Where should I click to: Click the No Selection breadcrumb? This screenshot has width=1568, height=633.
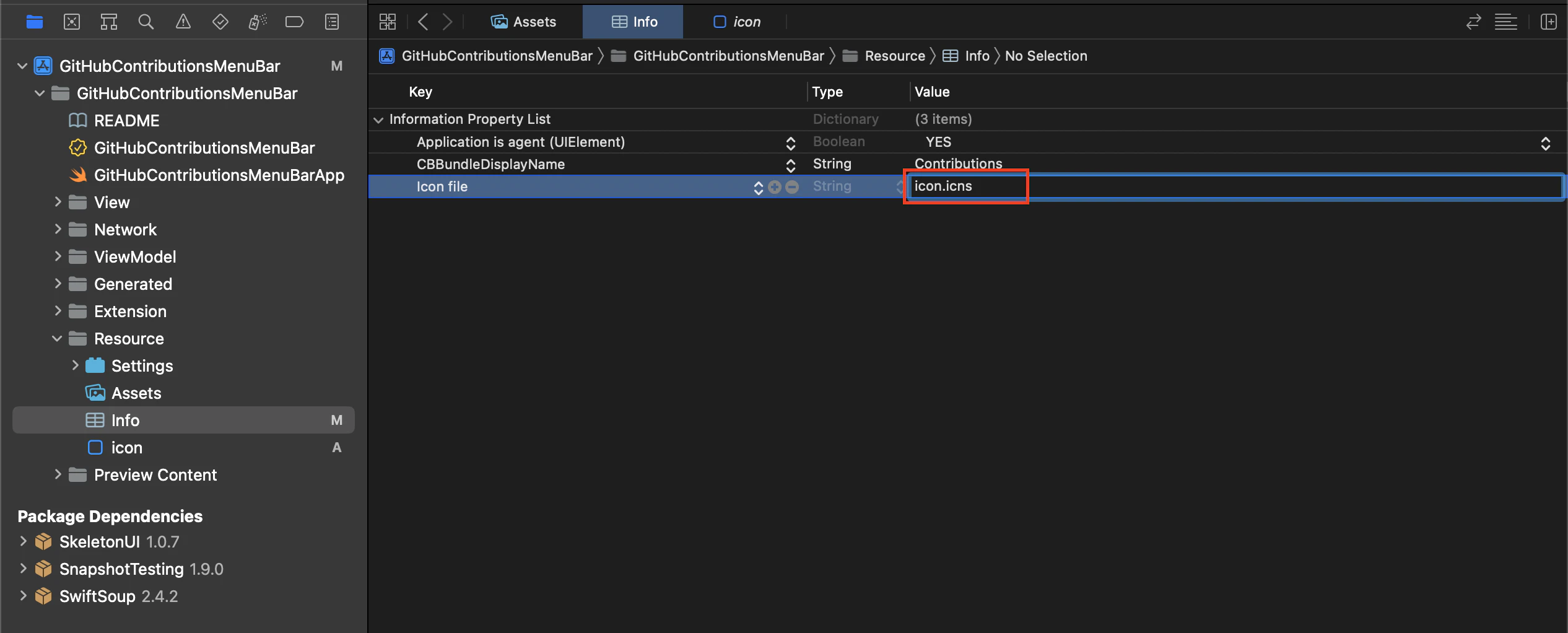tap(1046, 56)
